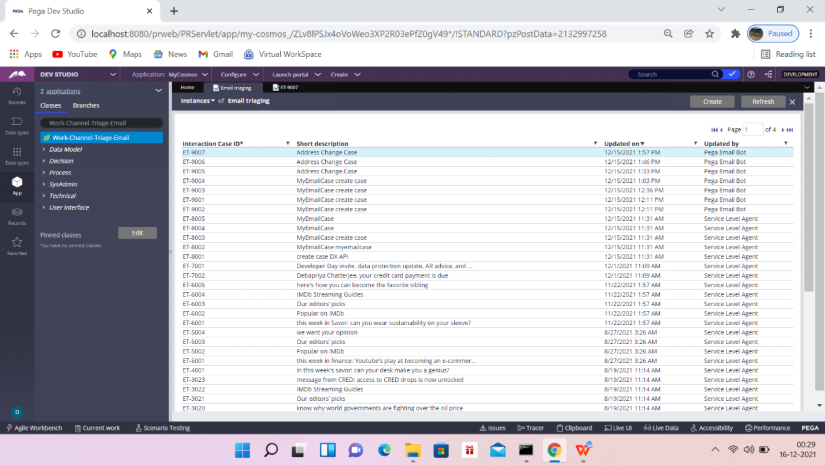The height and width of the screenshot is (465, 825).
Task: Switch to the ET-9007 tab
Action: [x=286, y=87]
